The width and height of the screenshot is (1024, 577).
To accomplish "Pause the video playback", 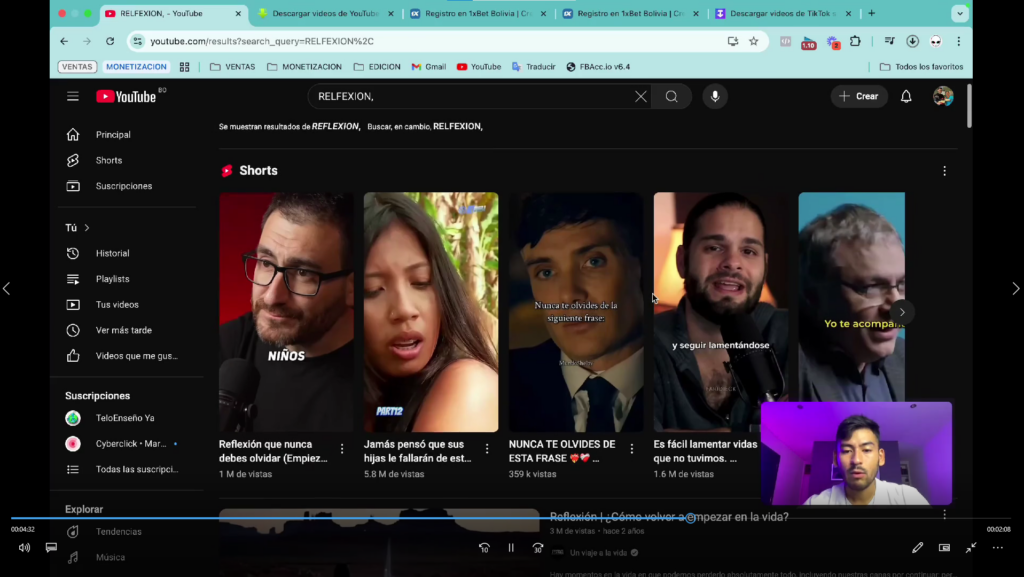I will point(511,548).
